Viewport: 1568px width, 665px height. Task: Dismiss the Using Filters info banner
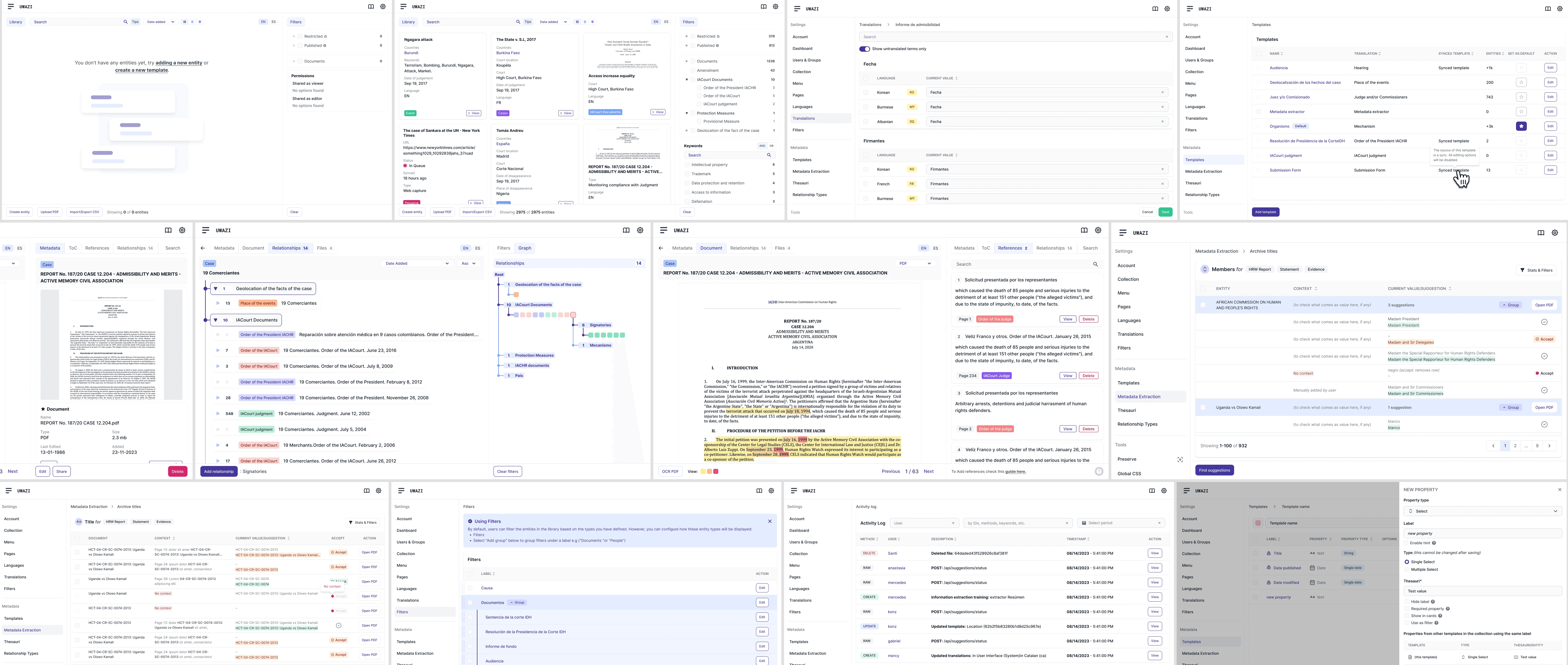point(769,521)
